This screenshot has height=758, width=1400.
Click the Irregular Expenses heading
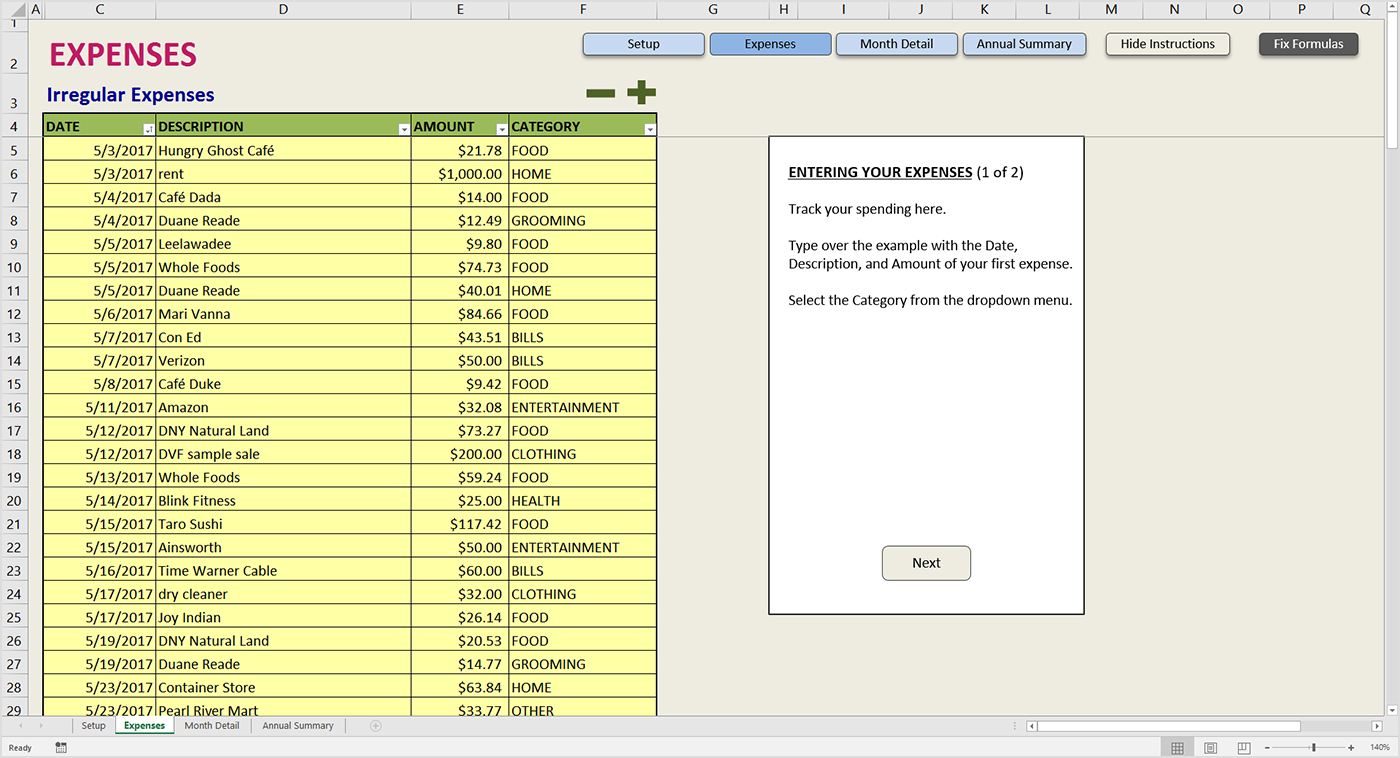[x=130, y=95]
